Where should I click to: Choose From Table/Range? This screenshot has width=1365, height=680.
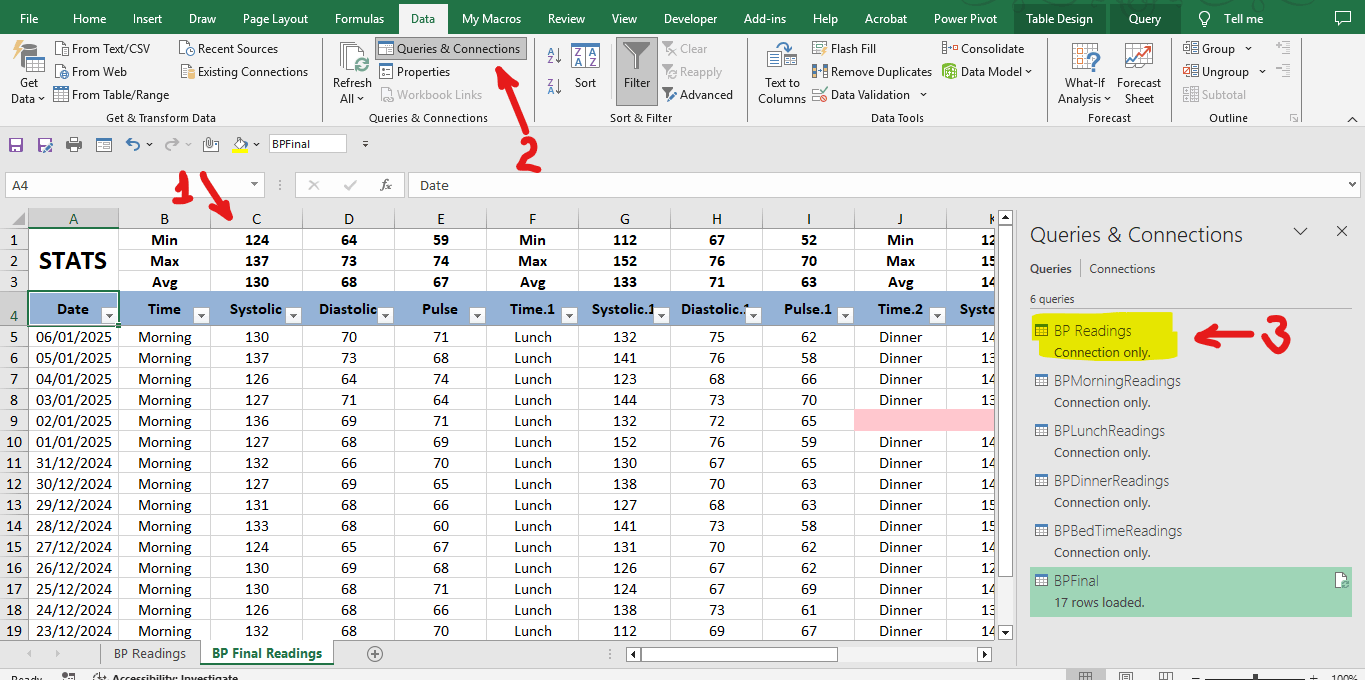pyautogui.click(x=111, y=94)
